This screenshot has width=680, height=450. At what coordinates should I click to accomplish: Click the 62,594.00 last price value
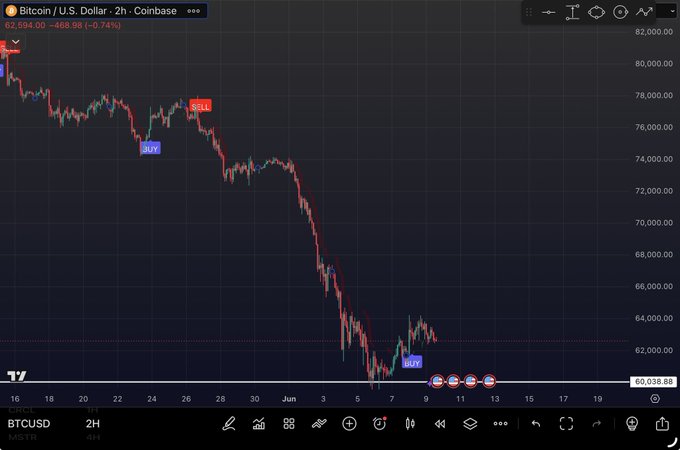click(25, 25)
